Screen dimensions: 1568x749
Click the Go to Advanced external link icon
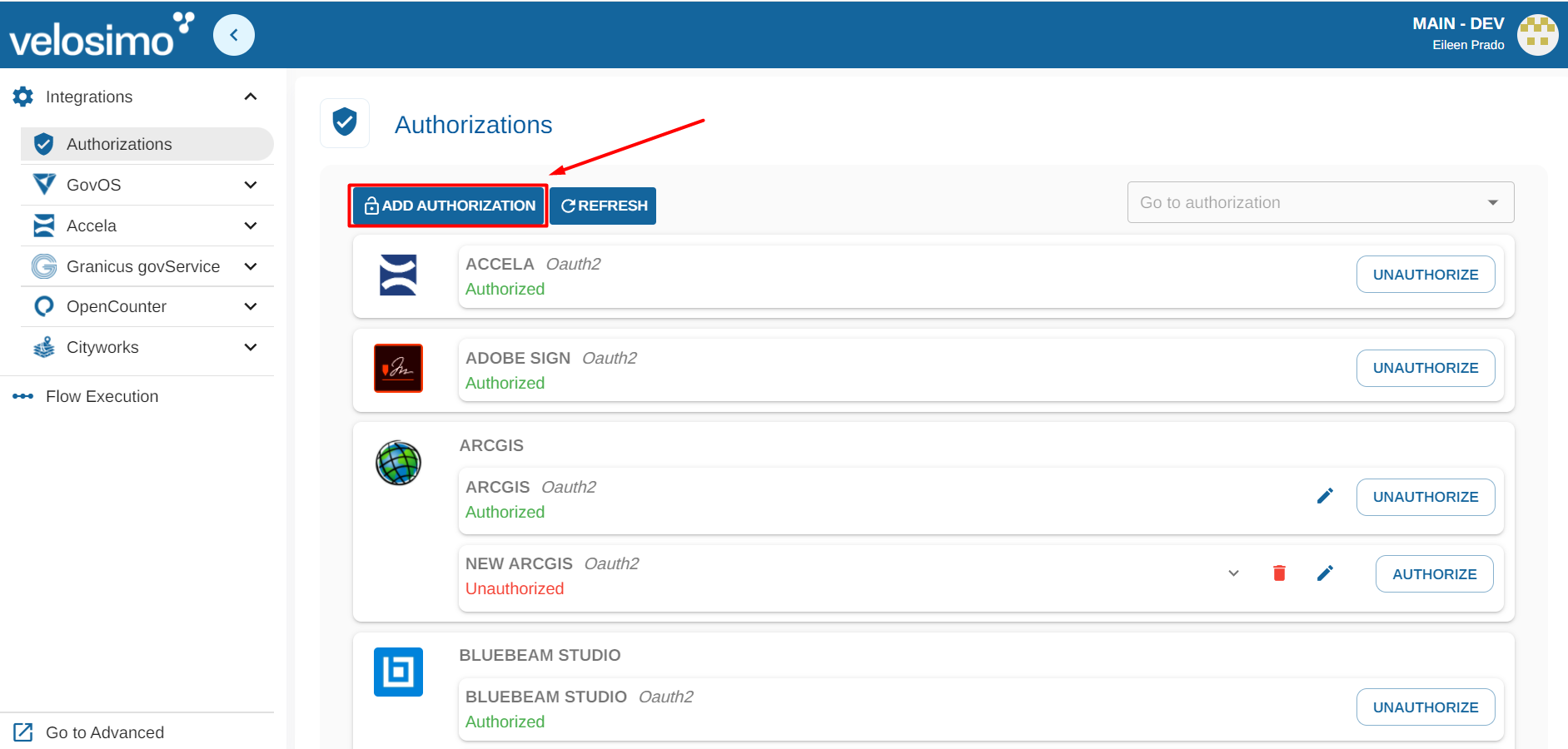pyautogui.click(x=23, y=732)
